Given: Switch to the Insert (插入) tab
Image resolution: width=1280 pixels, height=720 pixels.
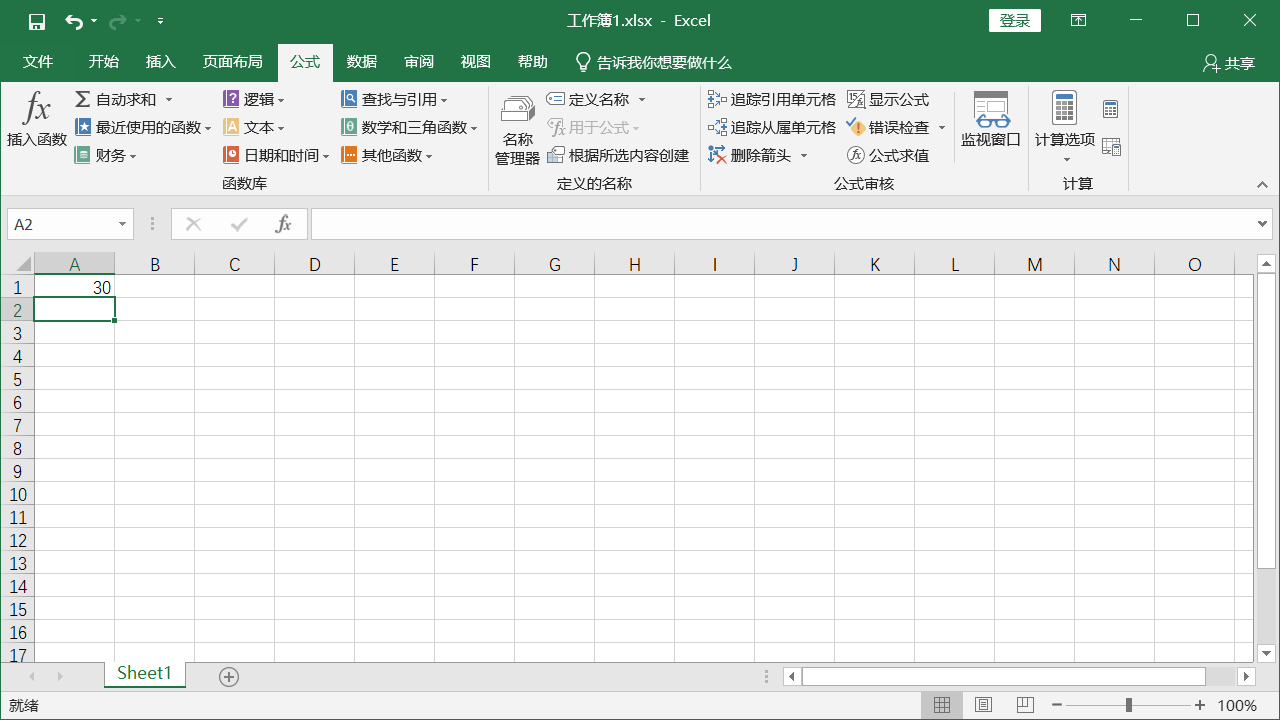Looking at the screenshot, I should pos(160,62).
